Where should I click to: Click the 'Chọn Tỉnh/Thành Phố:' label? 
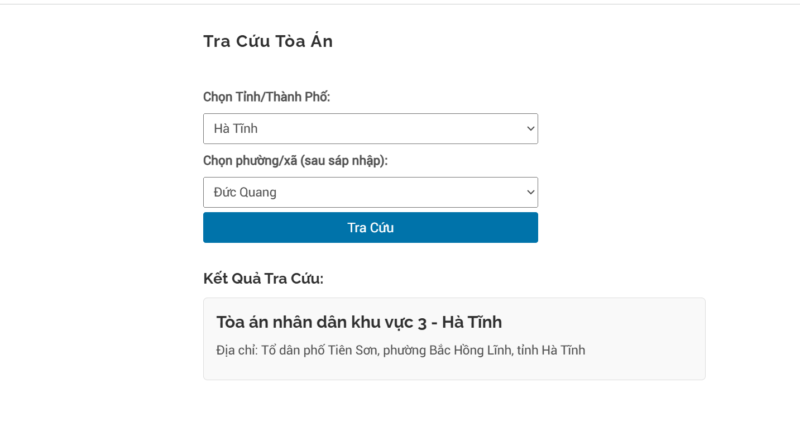(x=266, y=97)
